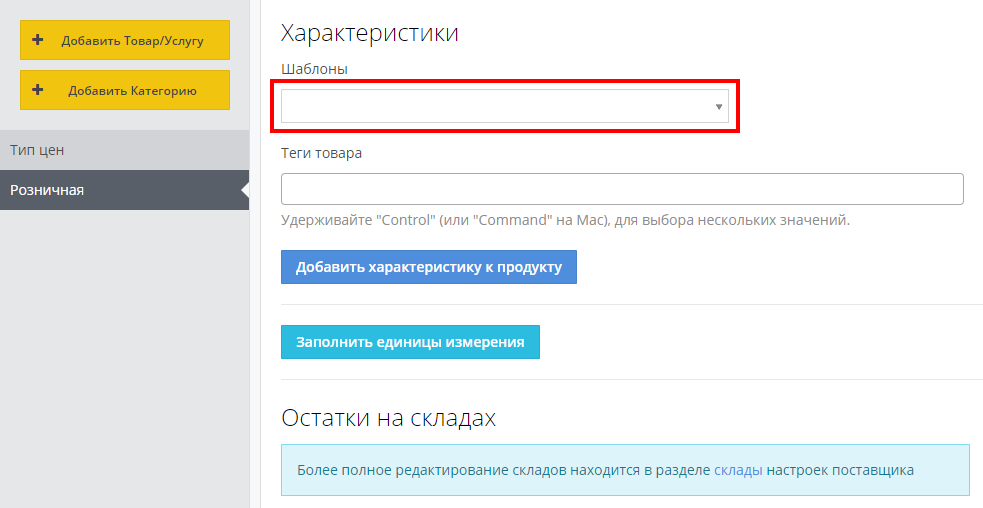The width and height of the screenshot is (983, 508).
Task: Click empty sidebar area below Розничная
Action: (x=124, y=350)
